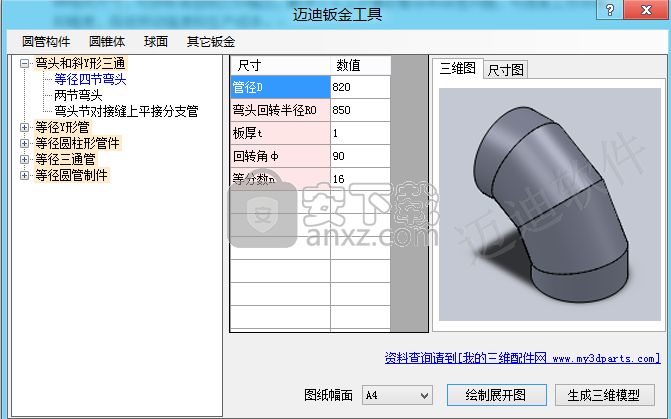
Task: Expand the 等径圆管制件 tree node
Action: [x=24, y=175]
